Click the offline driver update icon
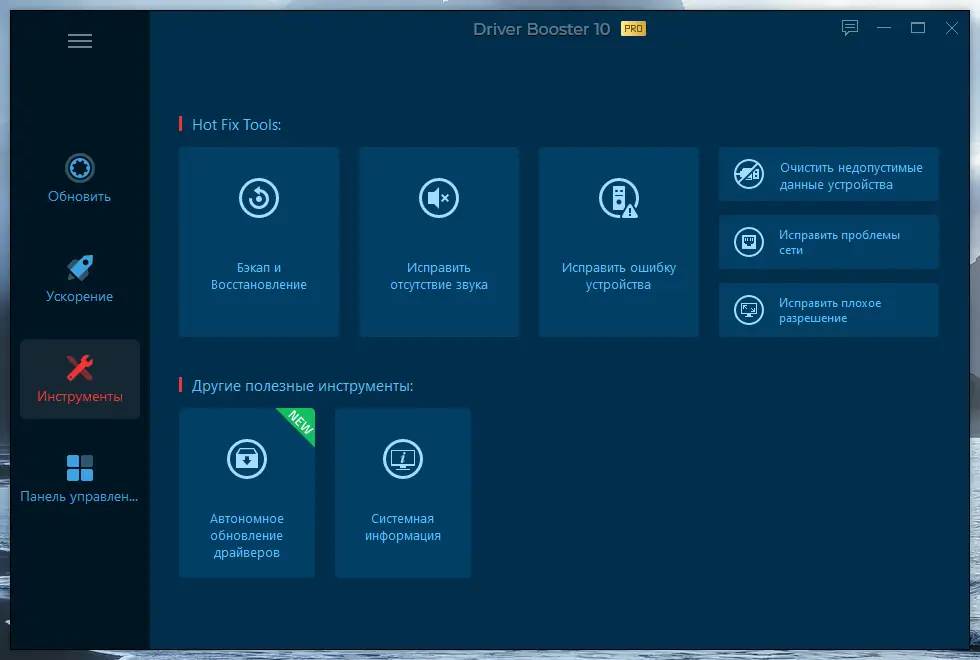This screenshot has height=660, width=980. coord(247,459)
